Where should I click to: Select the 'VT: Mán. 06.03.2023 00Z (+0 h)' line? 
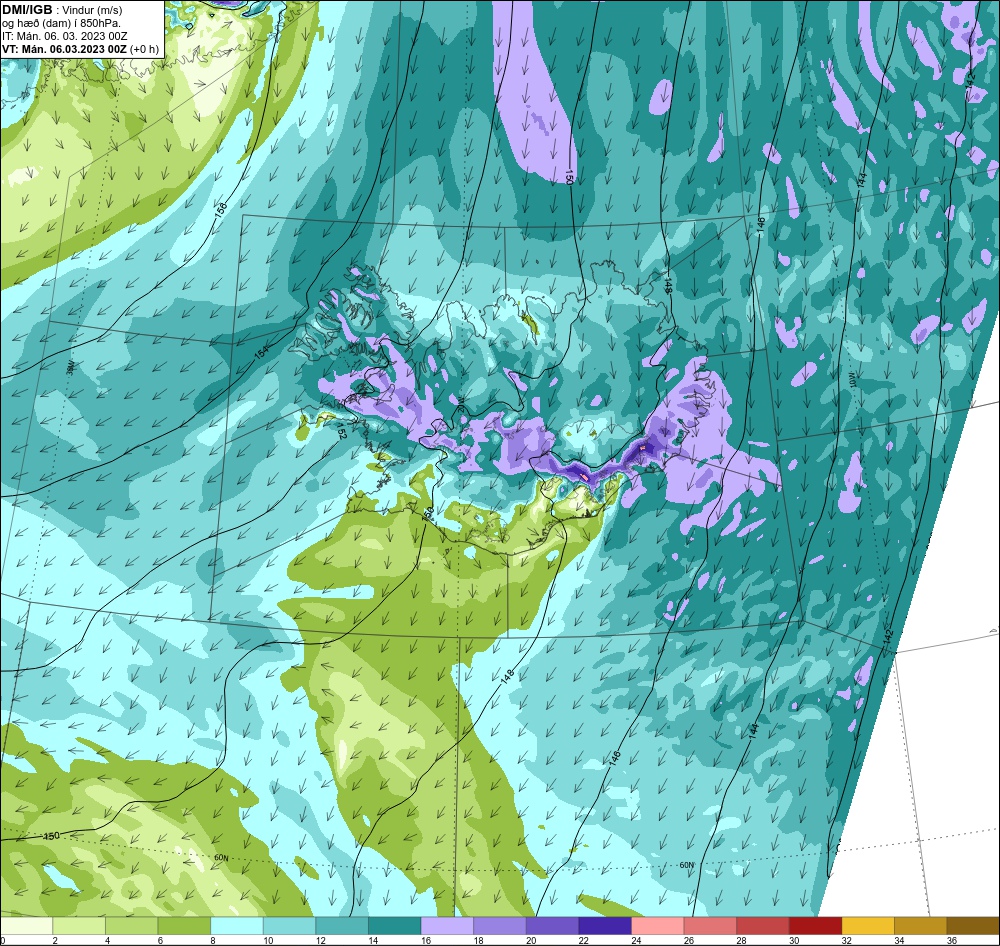80,49
